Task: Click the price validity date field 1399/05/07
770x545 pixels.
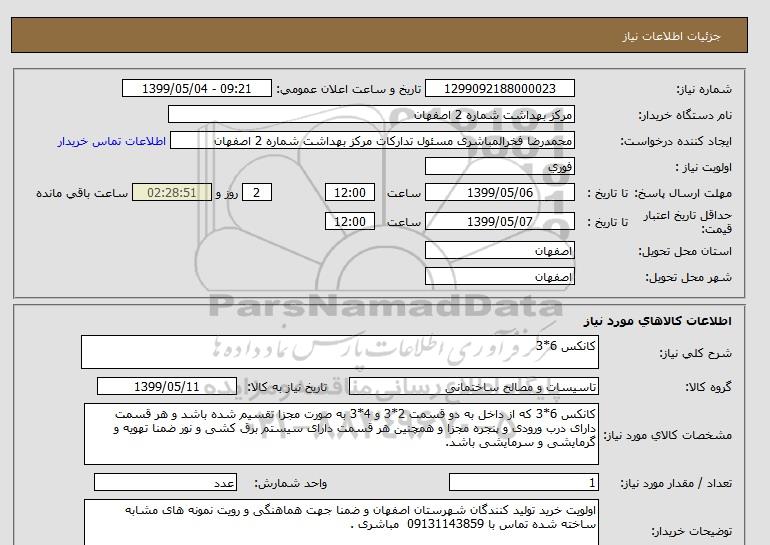Action: (499, 221)
